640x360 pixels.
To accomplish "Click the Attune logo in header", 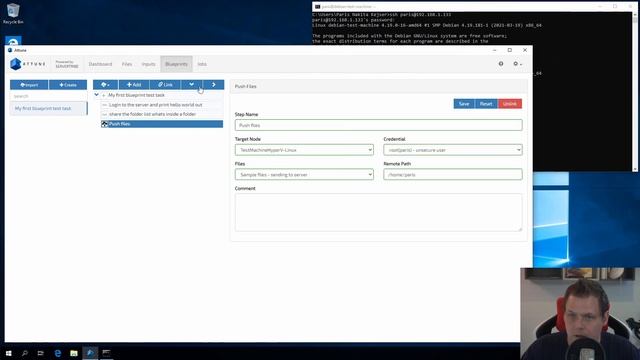I will pyautogui.click(x=28, y=64).
